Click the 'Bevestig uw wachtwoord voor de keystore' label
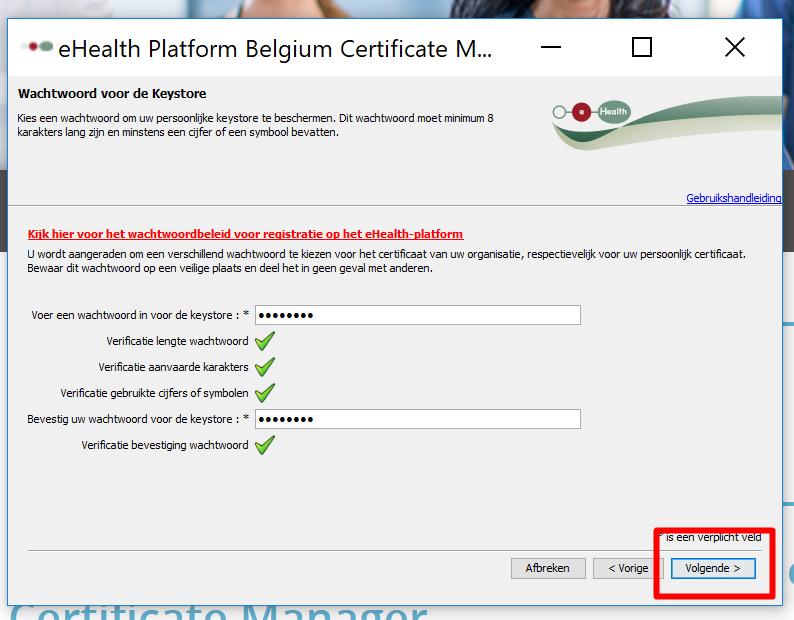Image resolution: width=794 pixels, height=620 pixels. [138, 419]
